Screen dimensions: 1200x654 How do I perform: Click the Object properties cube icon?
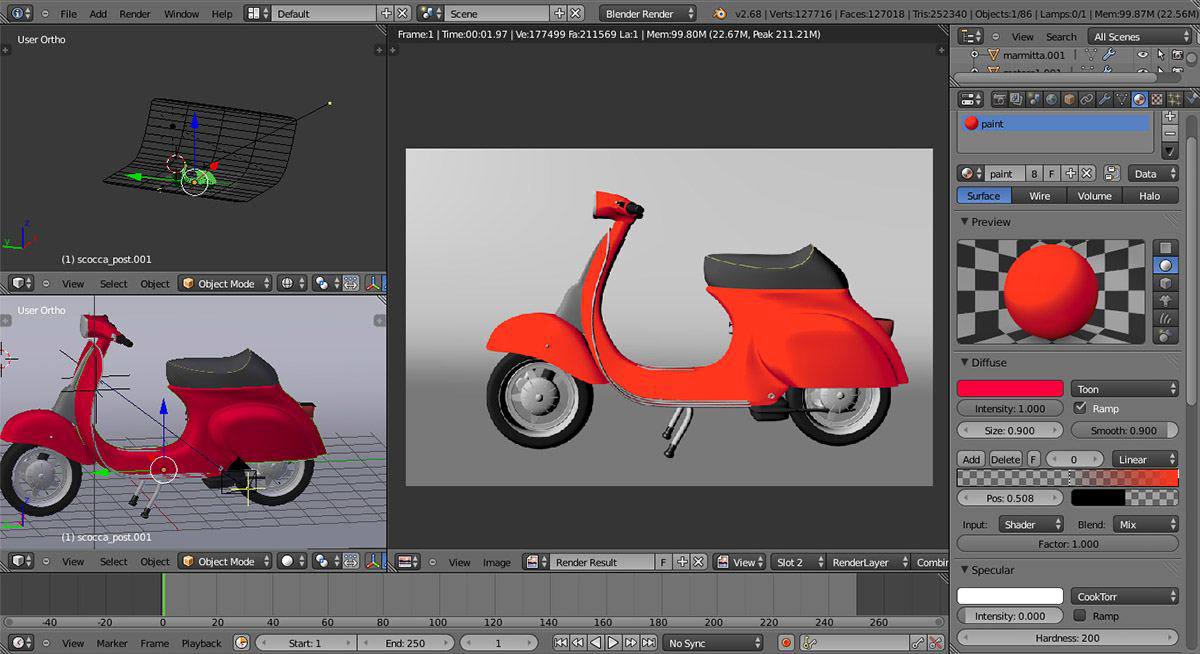1069,99
